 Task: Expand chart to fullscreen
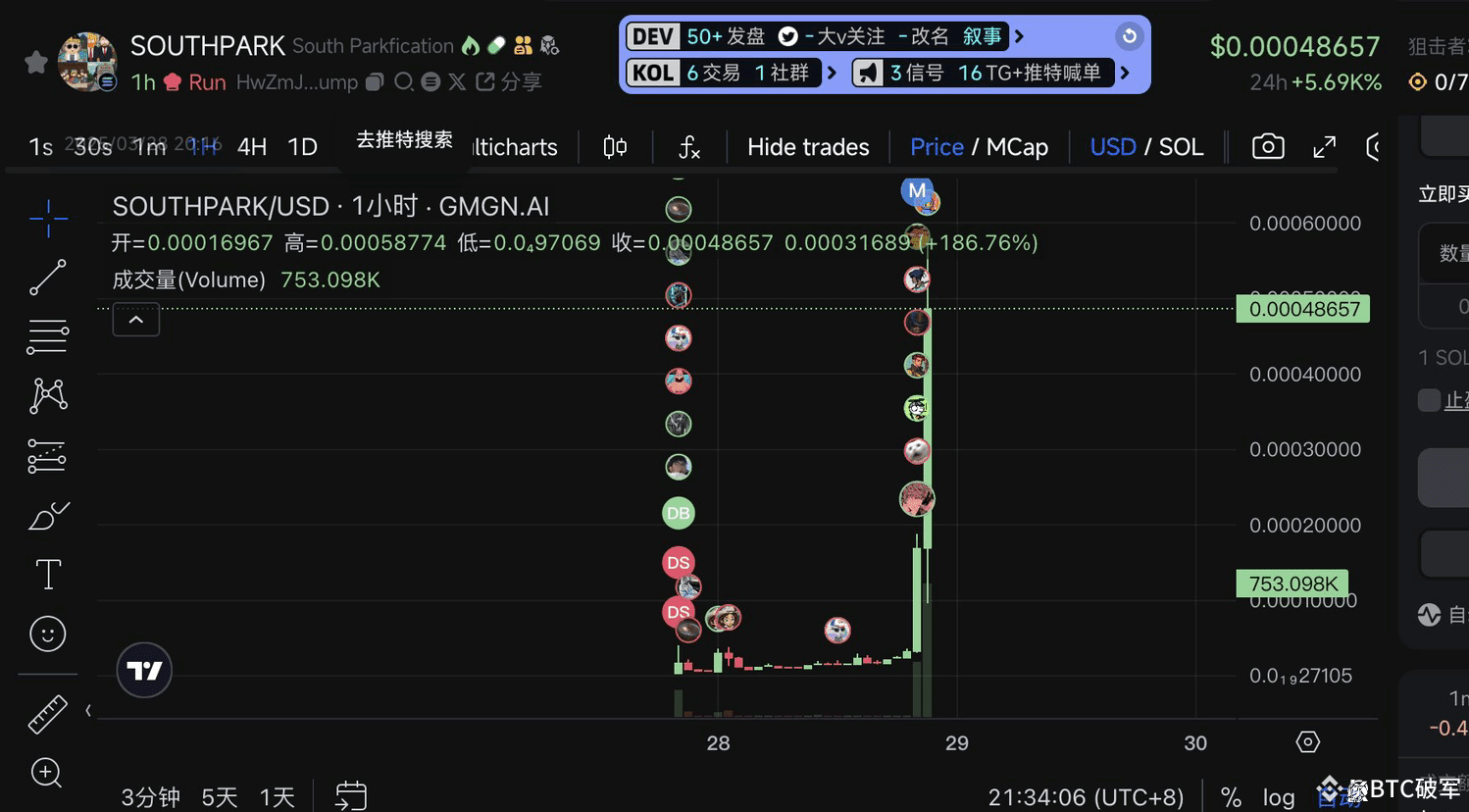coord(1324,147)
